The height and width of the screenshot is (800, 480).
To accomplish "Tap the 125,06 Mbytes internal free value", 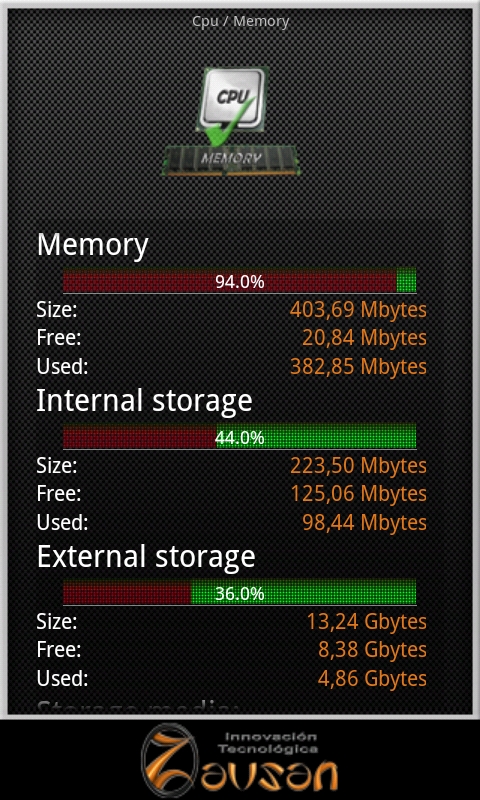I will [x=358, y=493].
